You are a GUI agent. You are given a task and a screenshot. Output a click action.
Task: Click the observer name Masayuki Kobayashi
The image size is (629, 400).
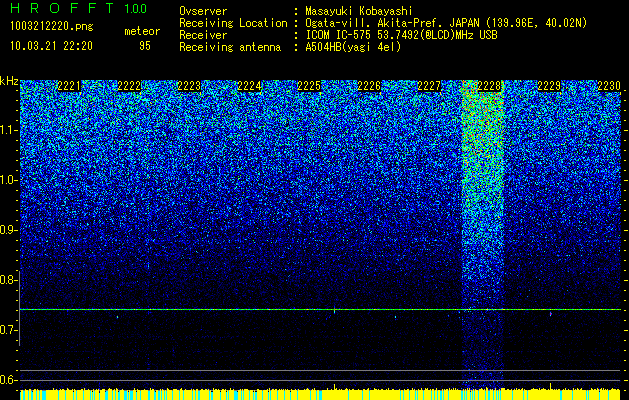tap(359, 11)
